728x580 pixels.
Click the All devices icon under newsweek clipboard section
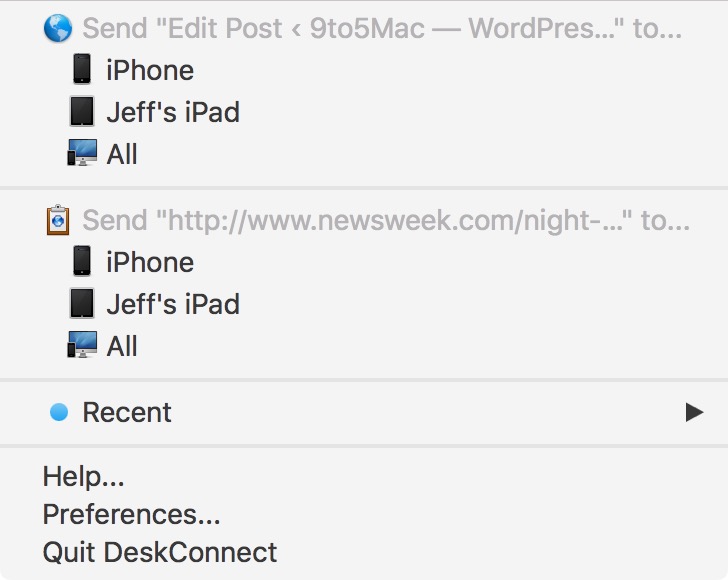click(x=82, y=346)
